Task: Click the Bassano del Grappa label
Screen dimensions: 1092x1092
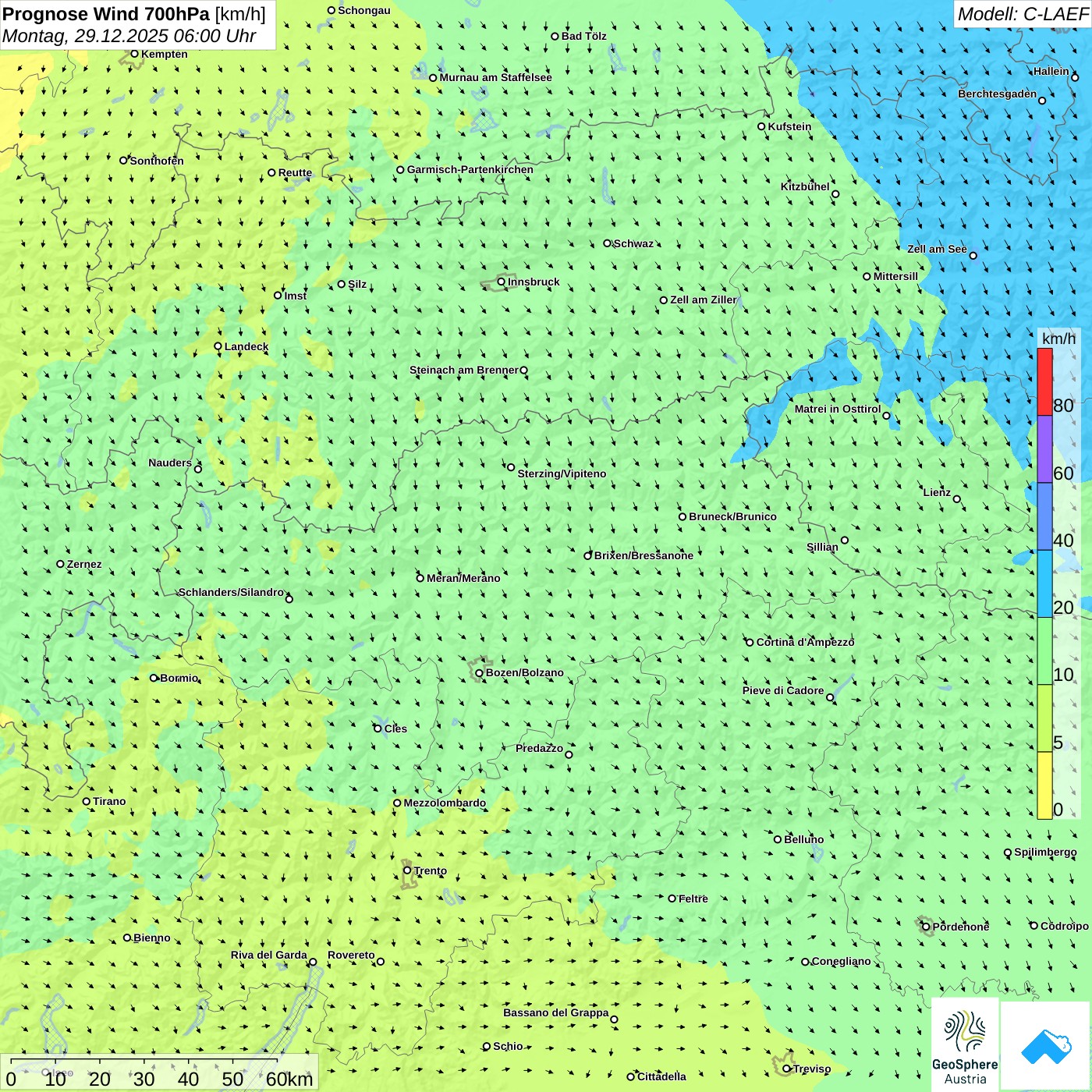Action: (x=556, y=1012)
